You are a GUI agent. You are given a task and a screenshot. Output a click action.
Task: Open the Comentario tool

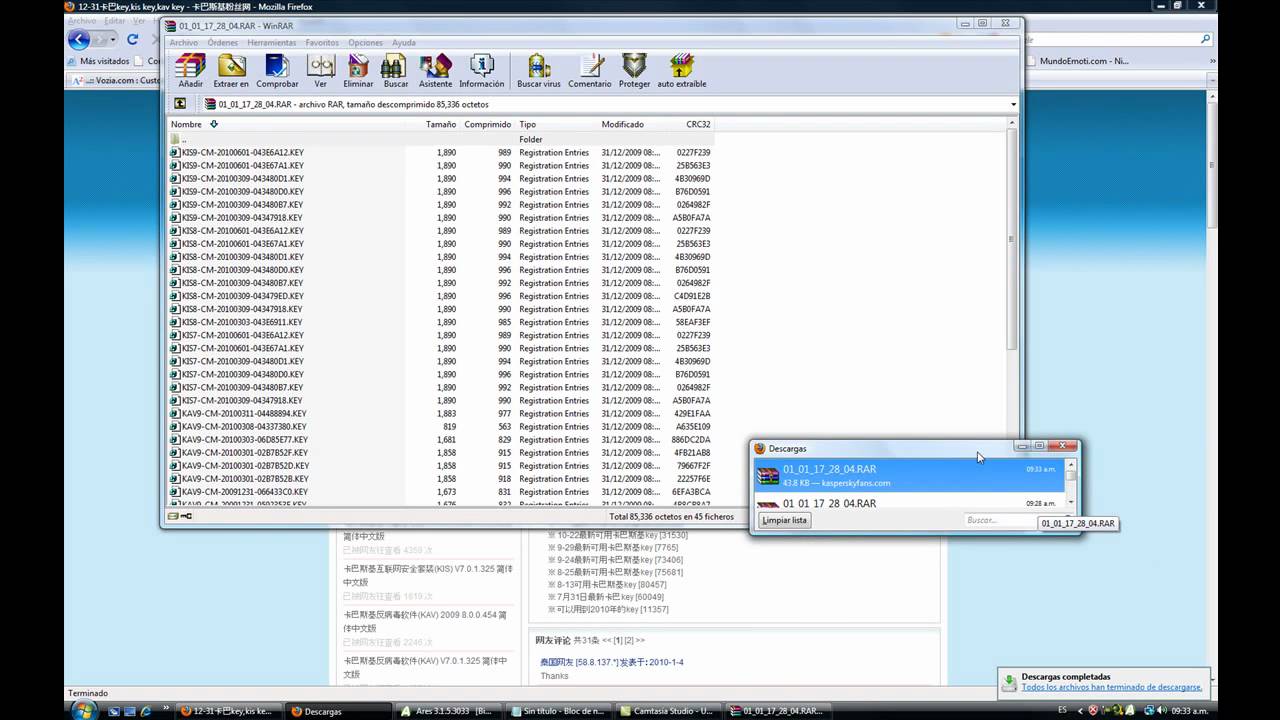pyautogui.click(x=590, y=70)
